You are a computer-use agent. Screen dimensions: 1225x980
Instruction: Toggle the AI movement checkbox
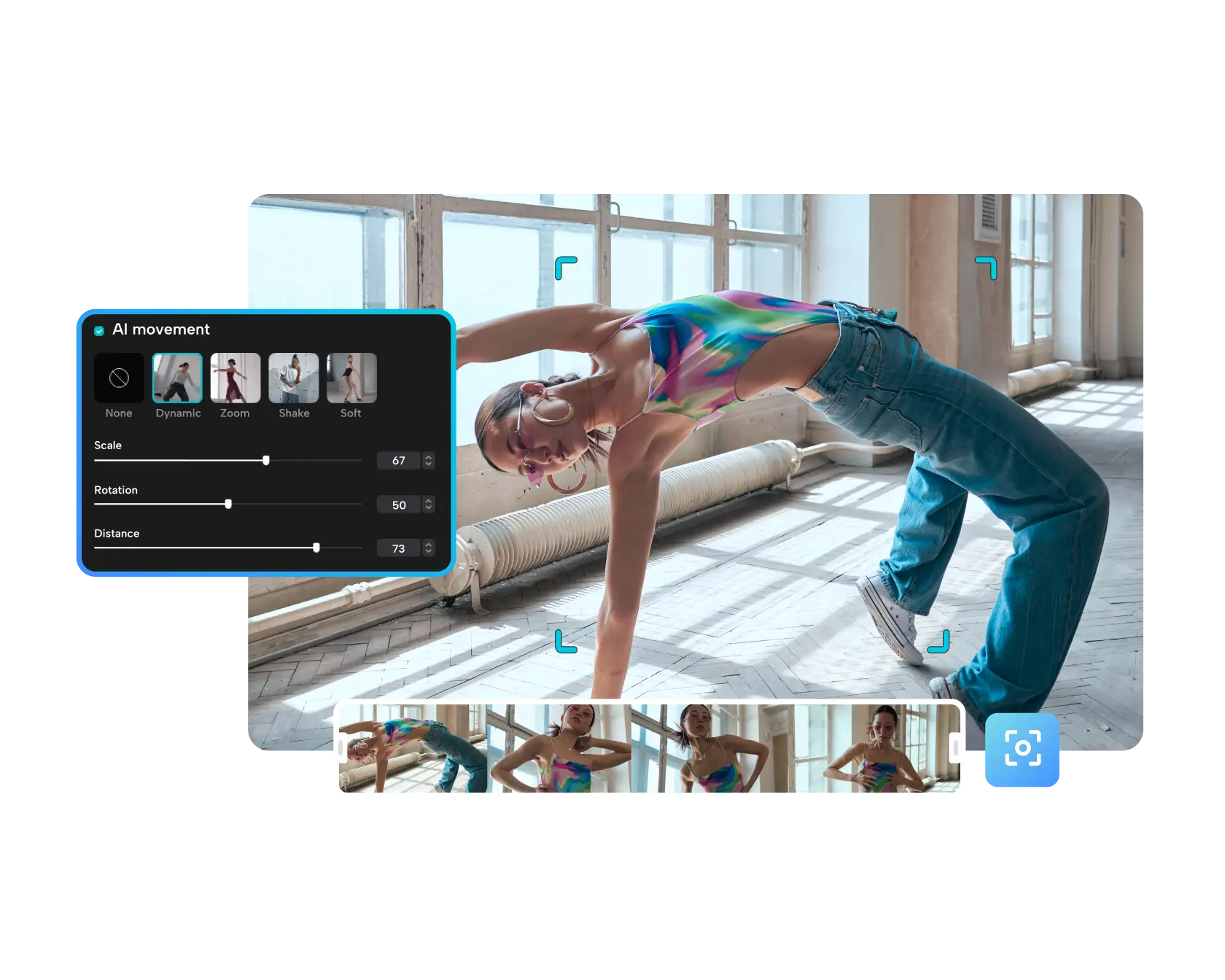(99, 330)
